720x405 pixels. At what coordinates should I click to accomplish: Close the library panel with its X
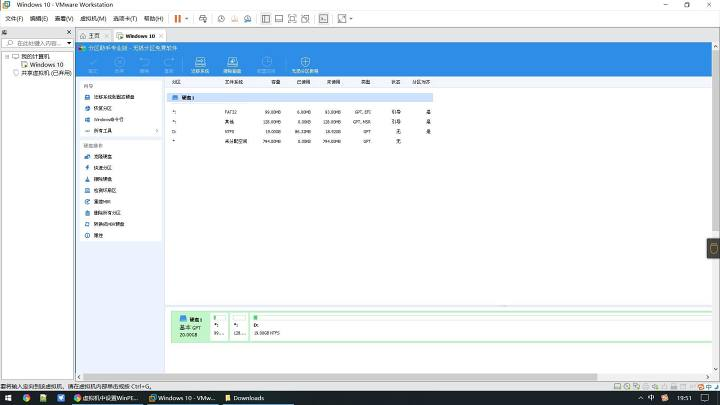coord(69,32)
